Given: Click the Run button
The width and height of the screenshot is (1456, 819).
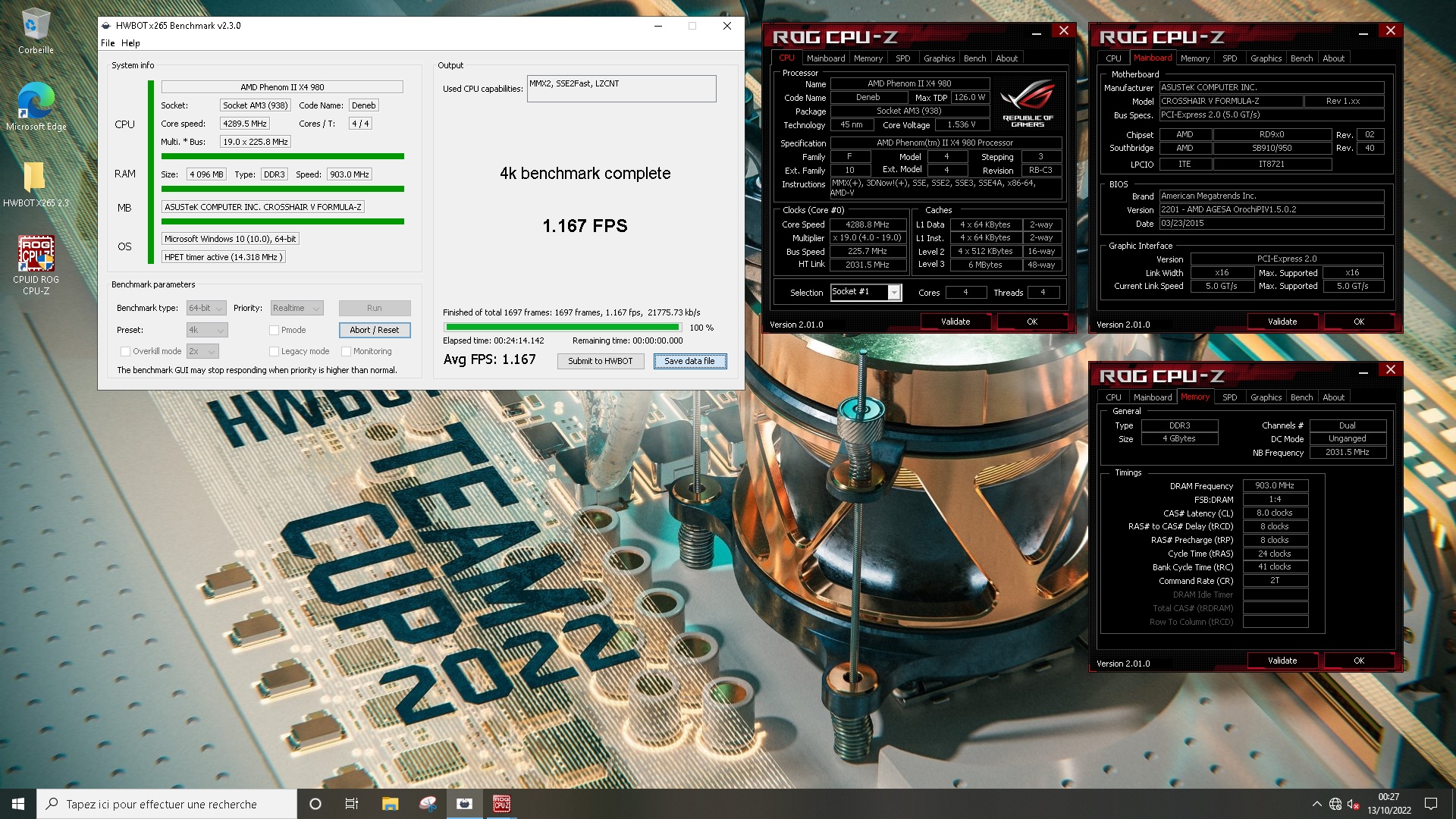Looking at the screenshot, I should click(375, 308).
